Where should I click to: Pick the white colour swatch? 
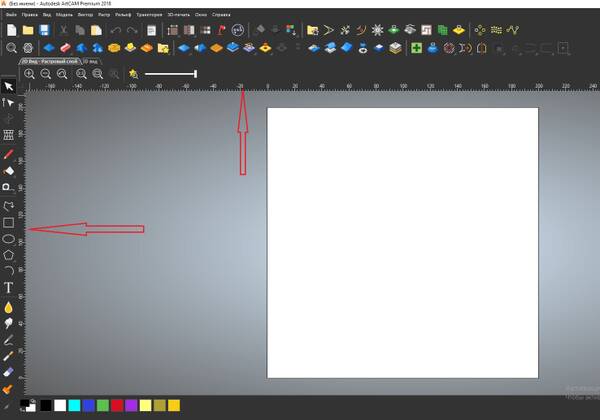click(x=60, y=405)
